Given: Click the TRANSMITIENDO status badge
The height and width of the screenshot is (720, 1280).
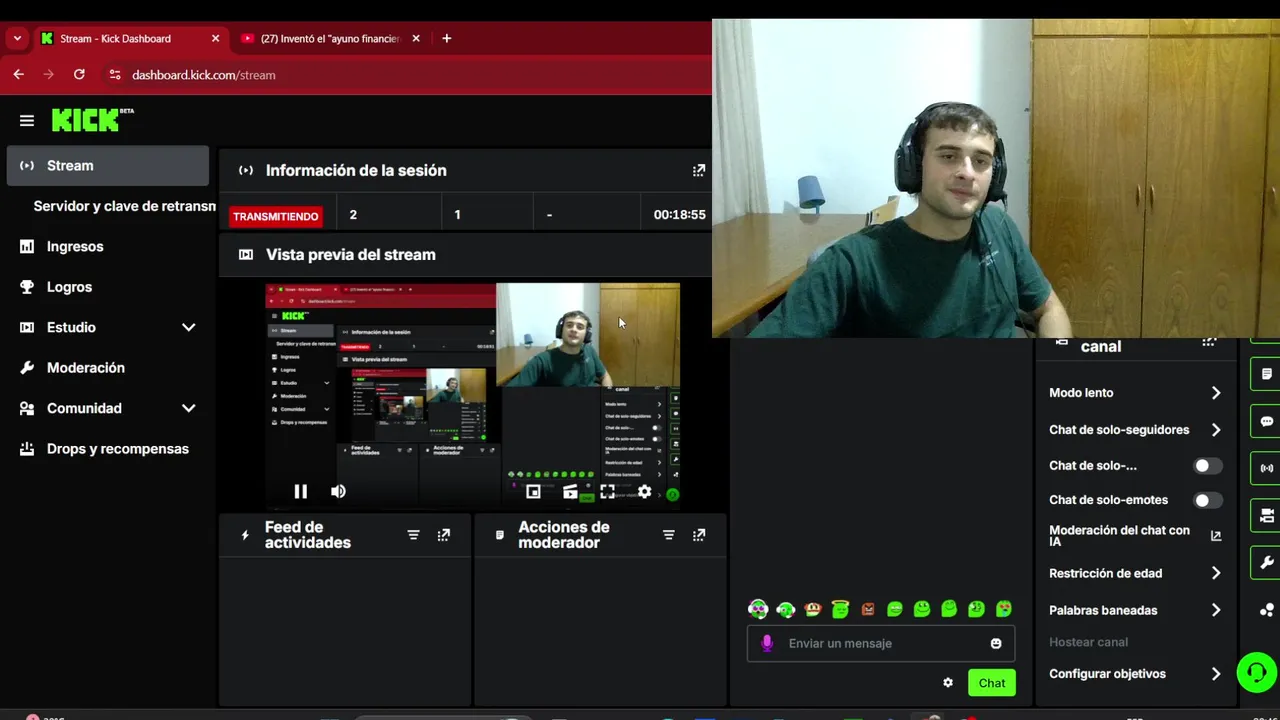Looking at the screenshot, I should pos(276,216).
